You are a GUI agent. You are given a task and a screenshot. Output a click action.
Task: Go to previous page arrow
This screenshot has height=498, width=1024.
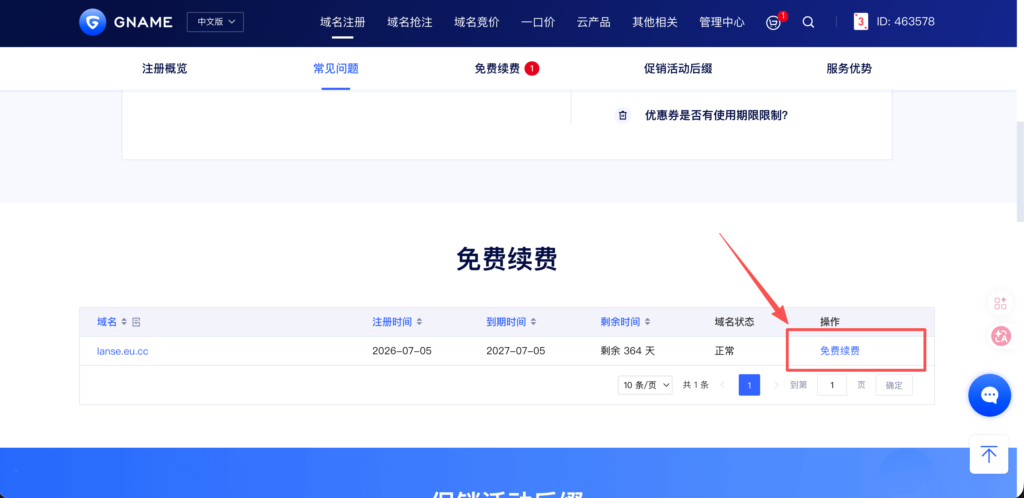click(722, 385)
